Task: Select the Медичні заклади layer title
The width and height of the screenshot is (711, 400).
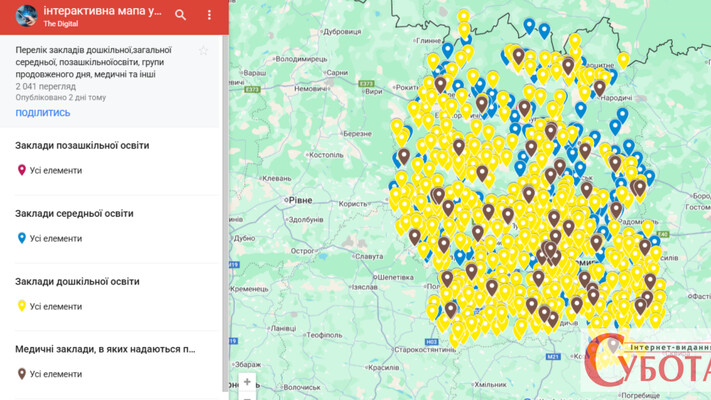Action: [105, 349]
